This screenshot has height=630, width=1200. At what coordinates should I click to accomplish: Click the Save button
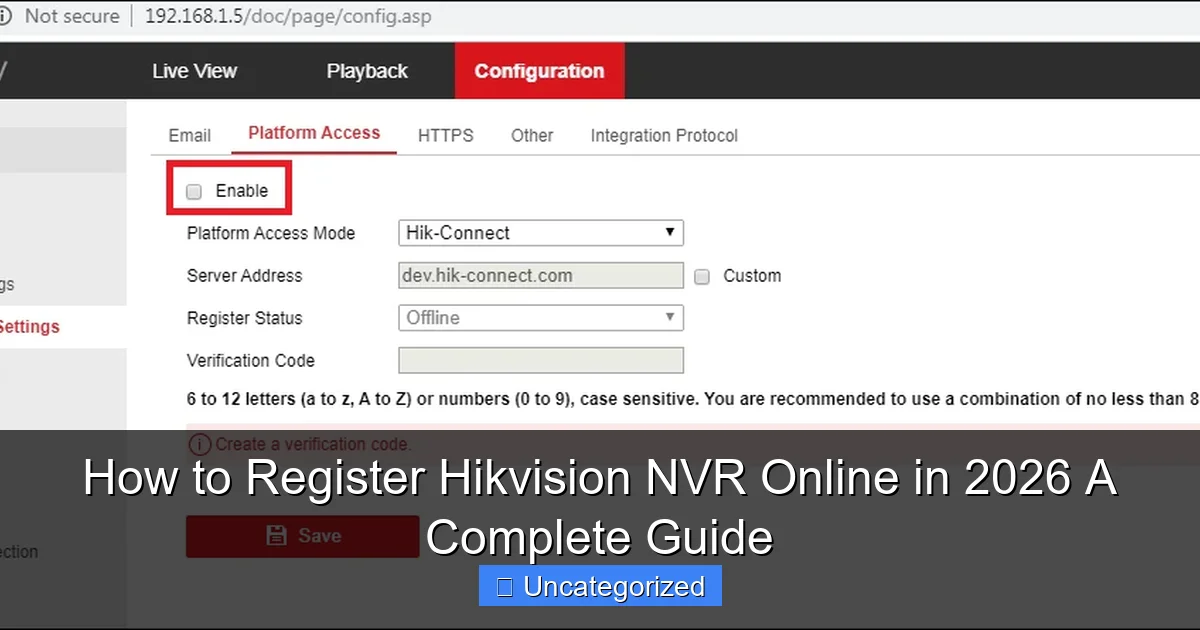tap(302, 536)
